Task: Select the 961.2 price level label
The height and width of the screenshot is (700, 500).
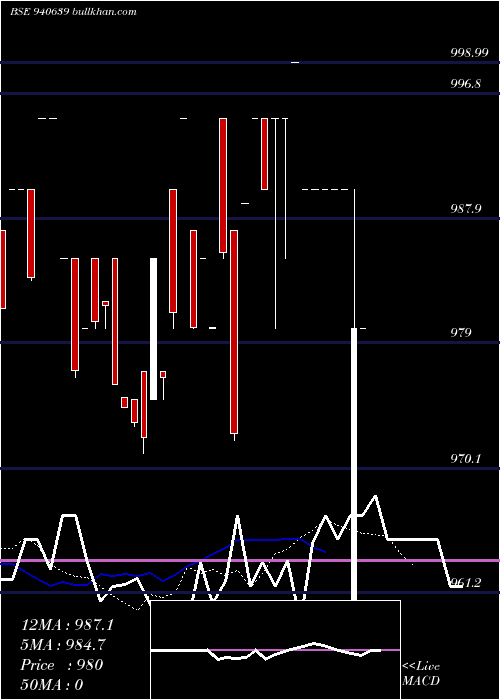Action: pos(466,583)
